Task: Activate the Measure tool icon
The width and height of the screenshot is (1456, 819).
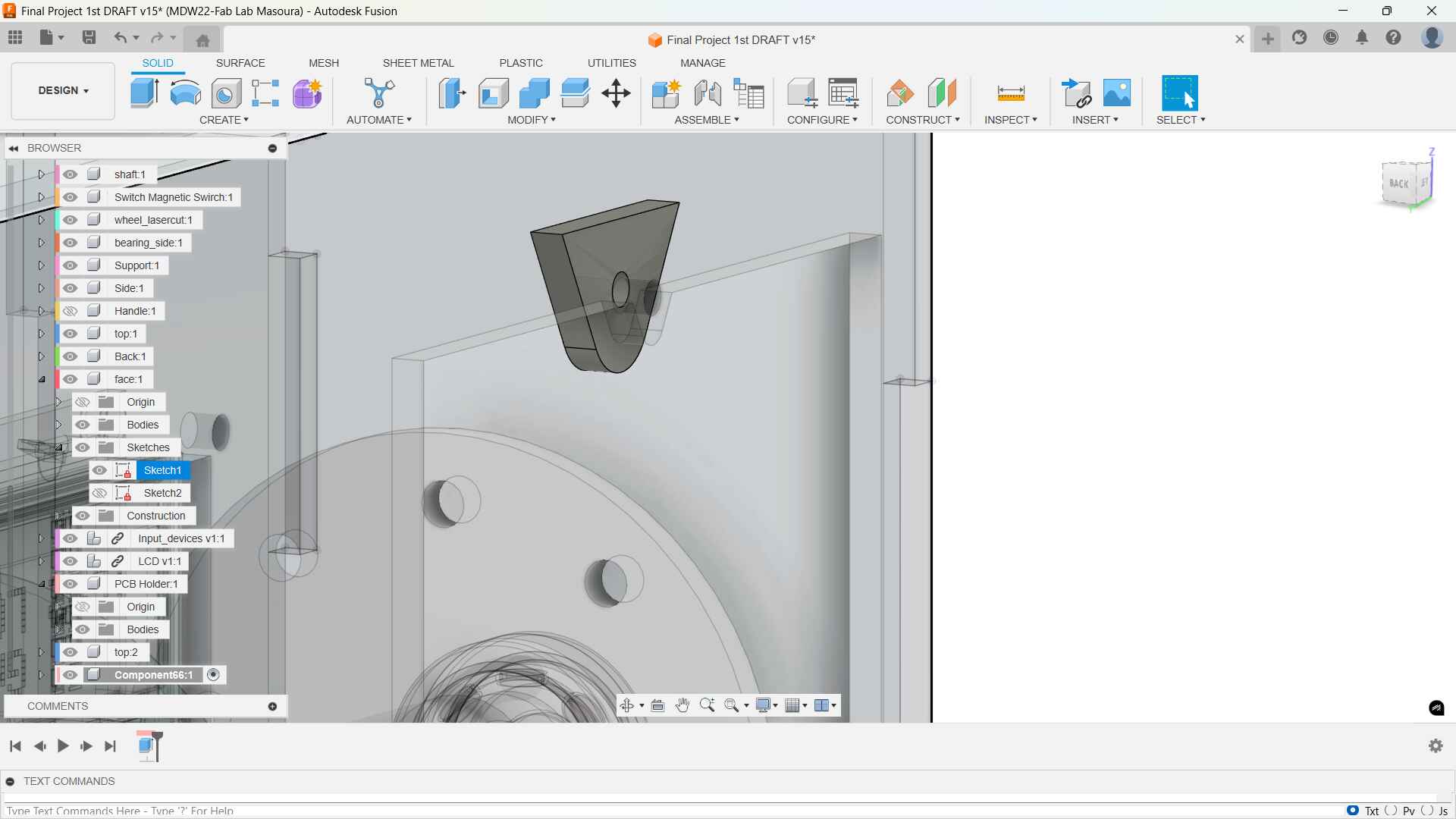Action: [x=1011, y=93]
